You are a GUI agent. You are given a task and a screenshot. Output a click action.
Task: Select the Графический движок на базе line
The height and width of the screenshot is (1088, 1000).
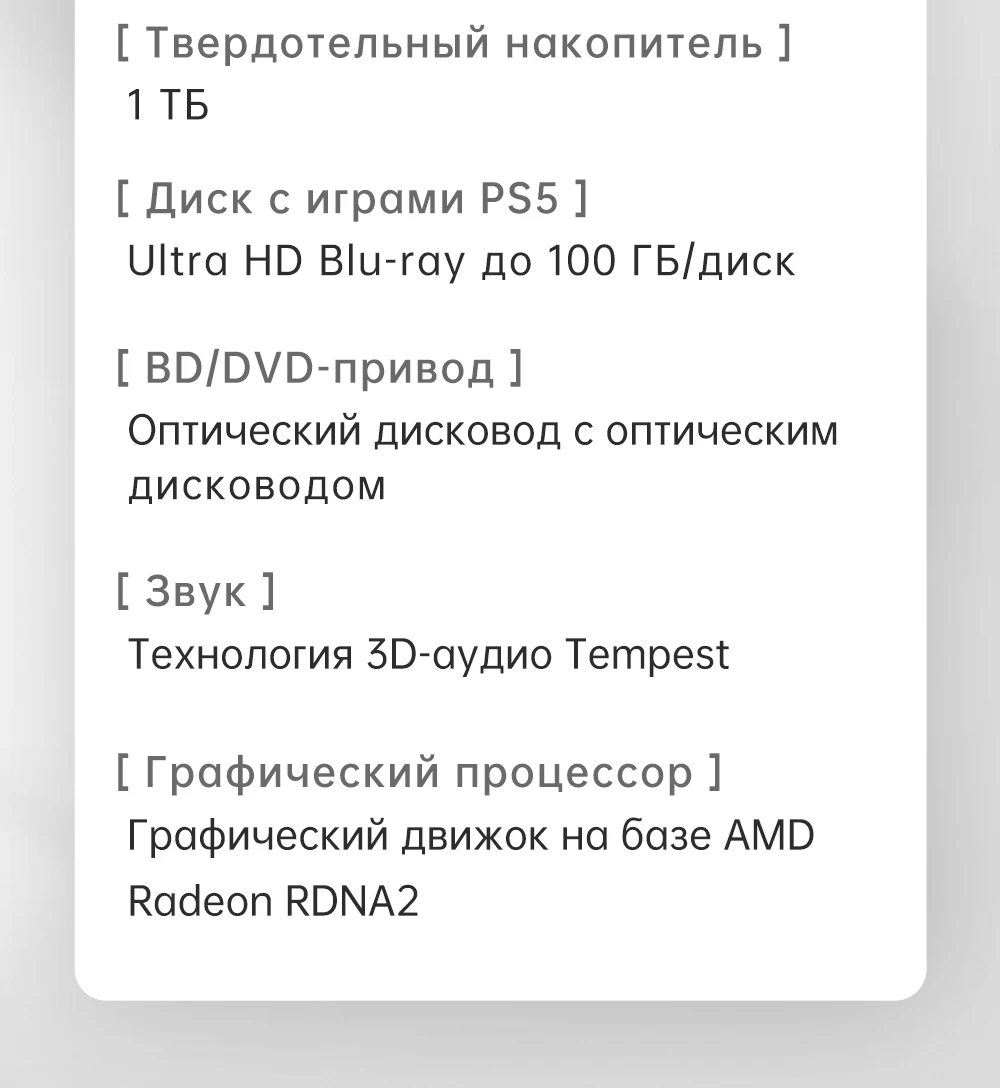click(419, 836)
